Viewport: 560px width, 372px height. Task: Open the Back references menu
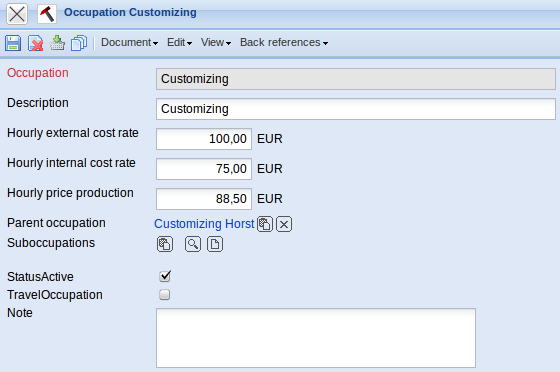coord(284,42)
